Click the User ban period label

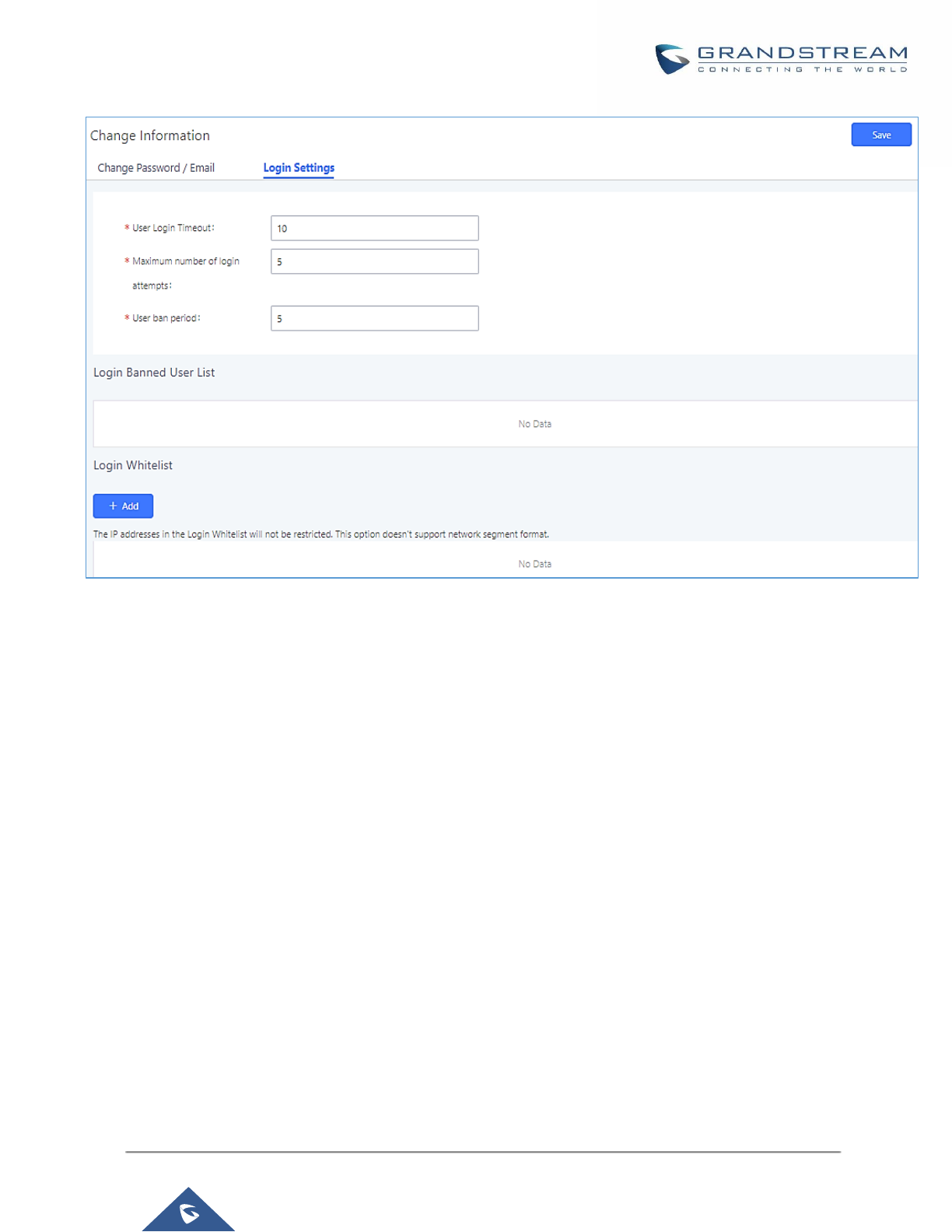[166, 318]
